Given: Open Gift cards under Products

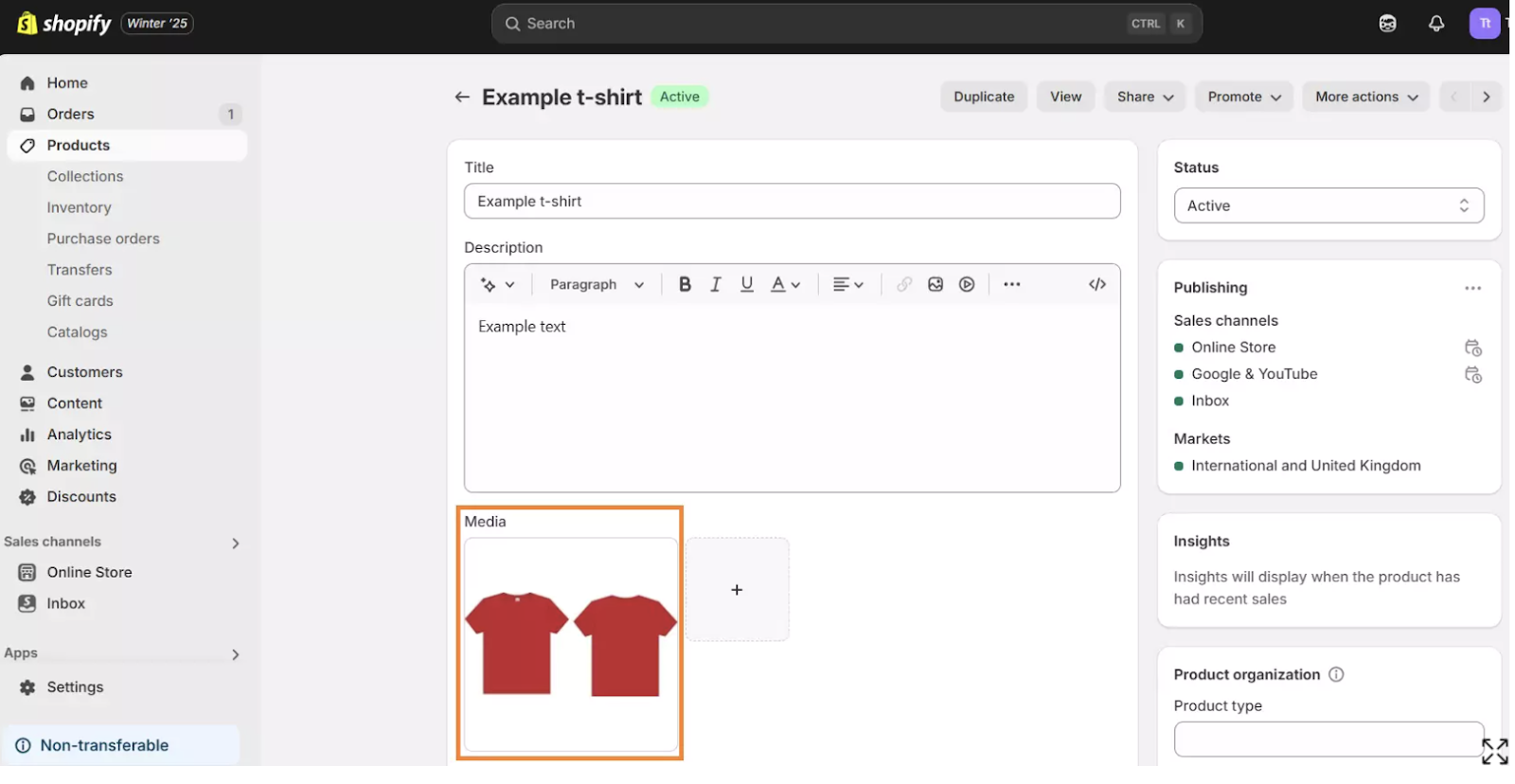Looking at the screenshot, I should pos(80,301).
